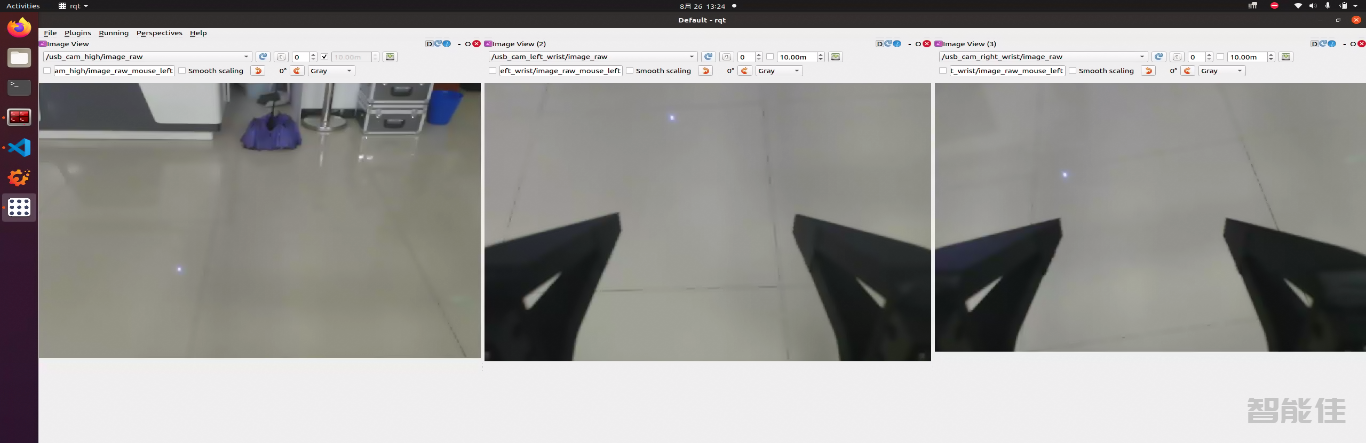Click Activities in the top bar

pos(23,6)
